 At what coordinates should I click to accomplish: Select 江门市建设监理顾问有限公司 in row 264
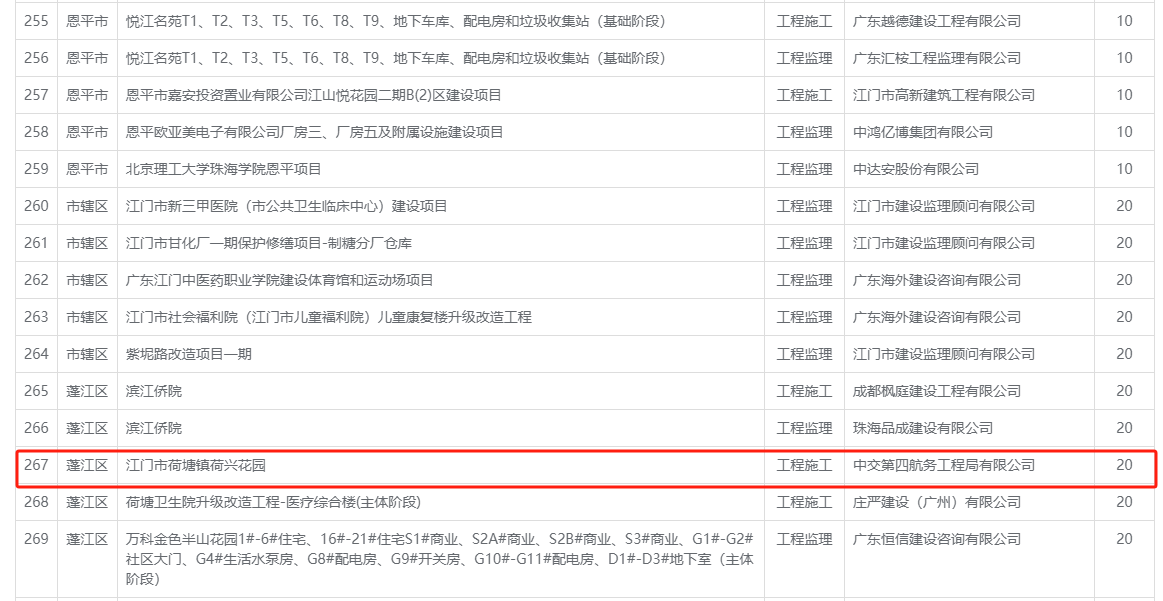pos(943,355)
